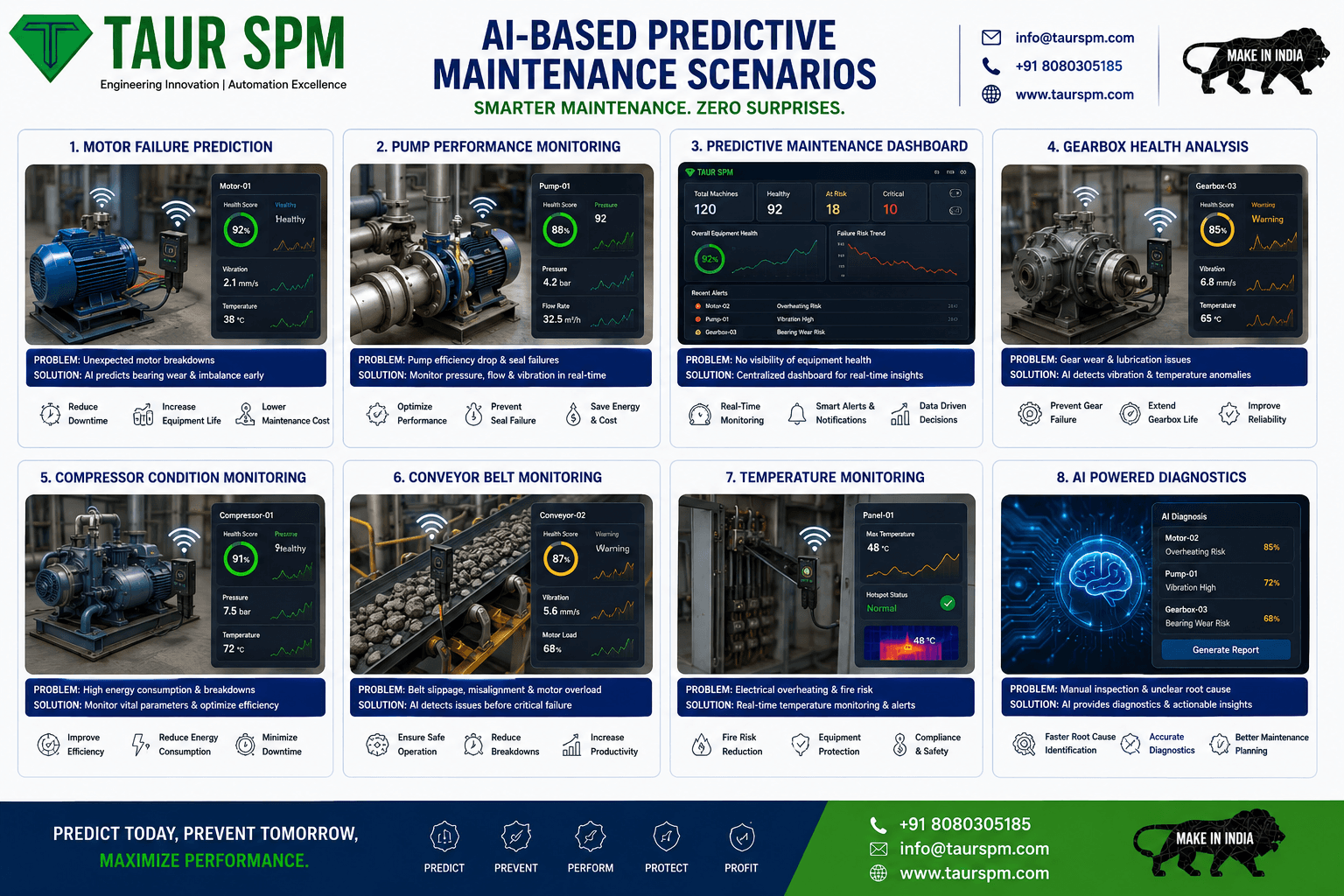Viewport: 1344px width, 896px height.
Task: Toggle the upper switch beside Critical card
Action: tap(955, 193)
